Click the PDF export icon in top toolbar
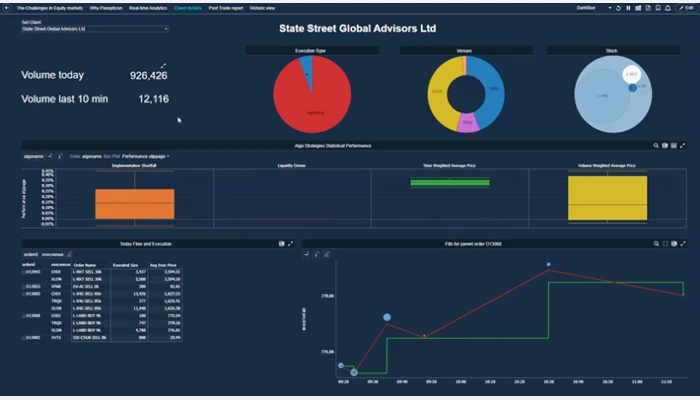This screenshot has width=700, height=400. (648, 8)
